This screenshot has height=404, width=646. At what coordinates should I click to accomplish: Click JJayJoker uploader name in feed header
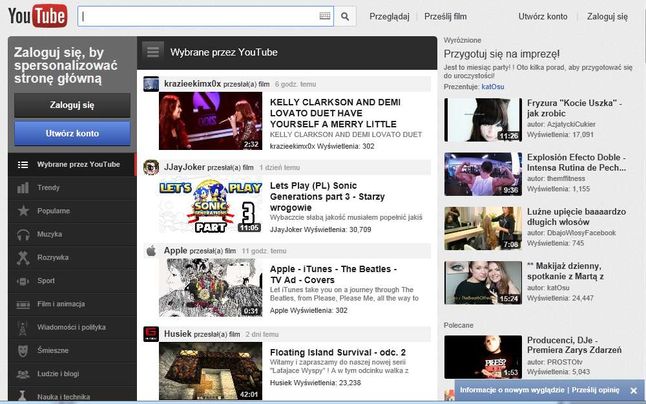tap(184, 167)
